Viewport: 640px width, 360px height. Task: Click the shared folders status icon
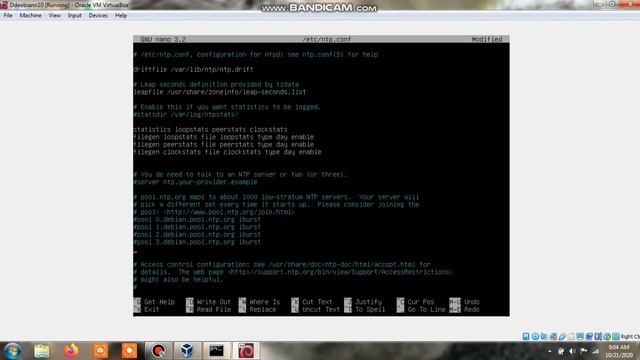pos(571,336)
